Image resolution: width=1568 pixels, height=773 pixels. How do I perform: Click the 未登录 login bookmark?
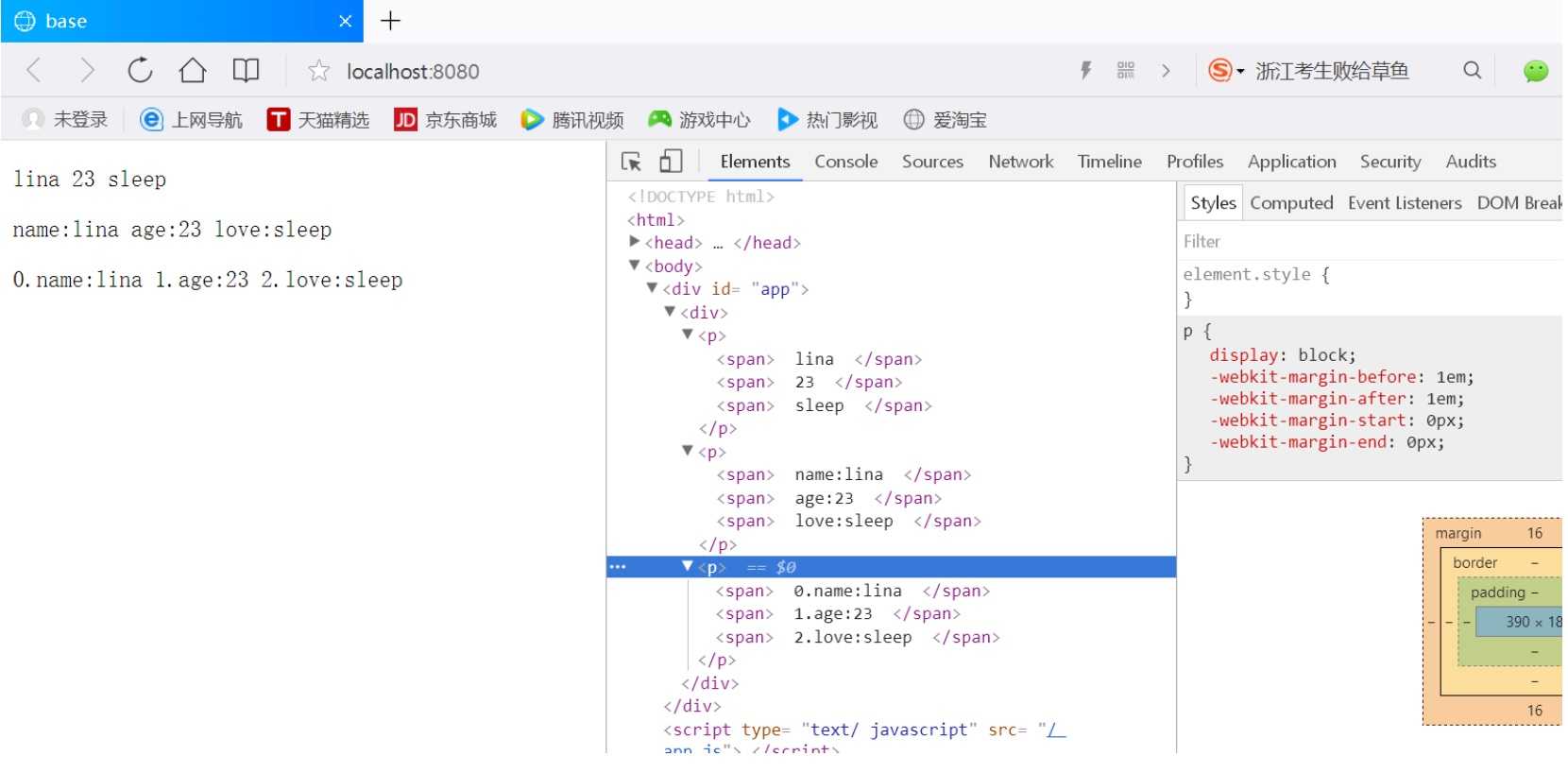pyautogui.click(x=65, y=120)
